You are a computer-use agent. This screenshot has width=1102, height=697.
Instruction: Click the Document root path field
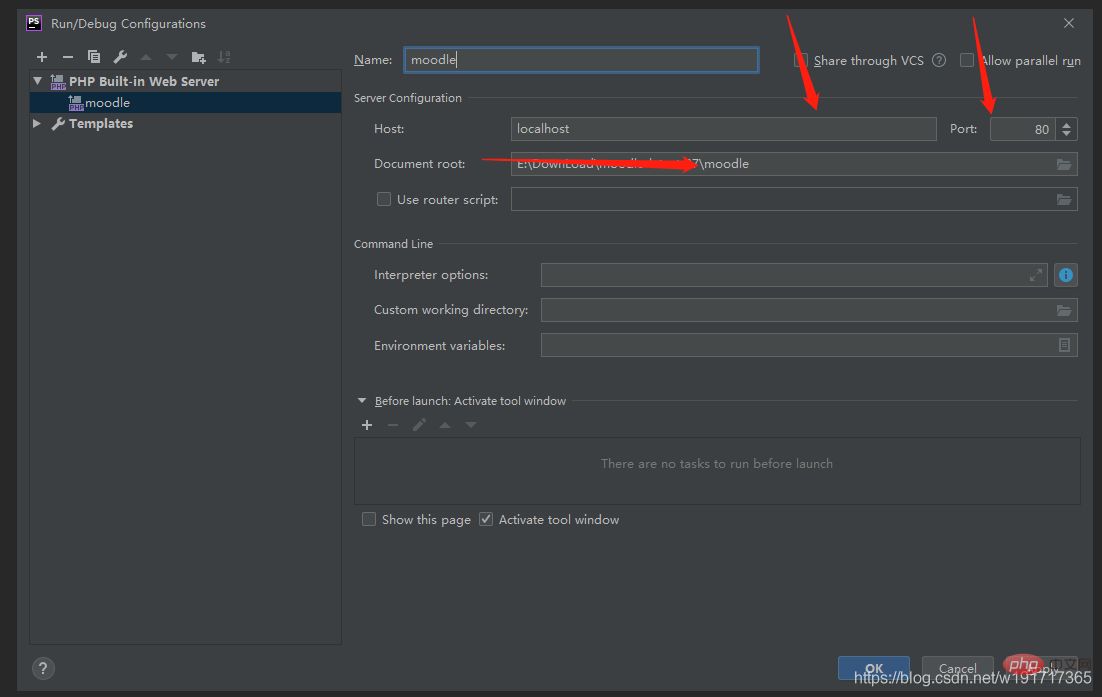782,164
